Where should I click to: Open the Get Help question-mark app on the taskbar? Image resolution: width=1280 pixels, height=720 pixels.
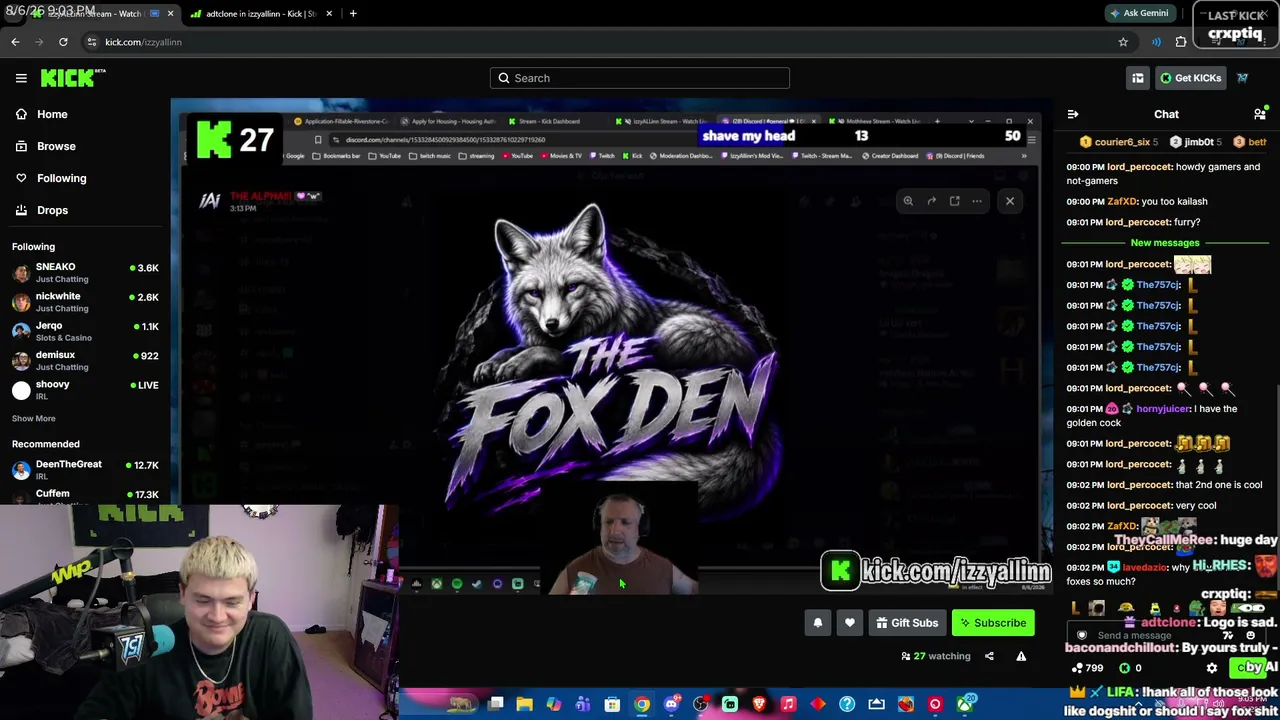click(847, 704)
